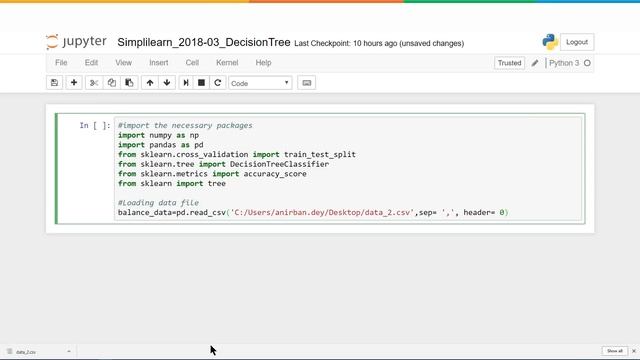Click the Jupyter logo
This screenshot has width=640, height=360.
[76, 42]
